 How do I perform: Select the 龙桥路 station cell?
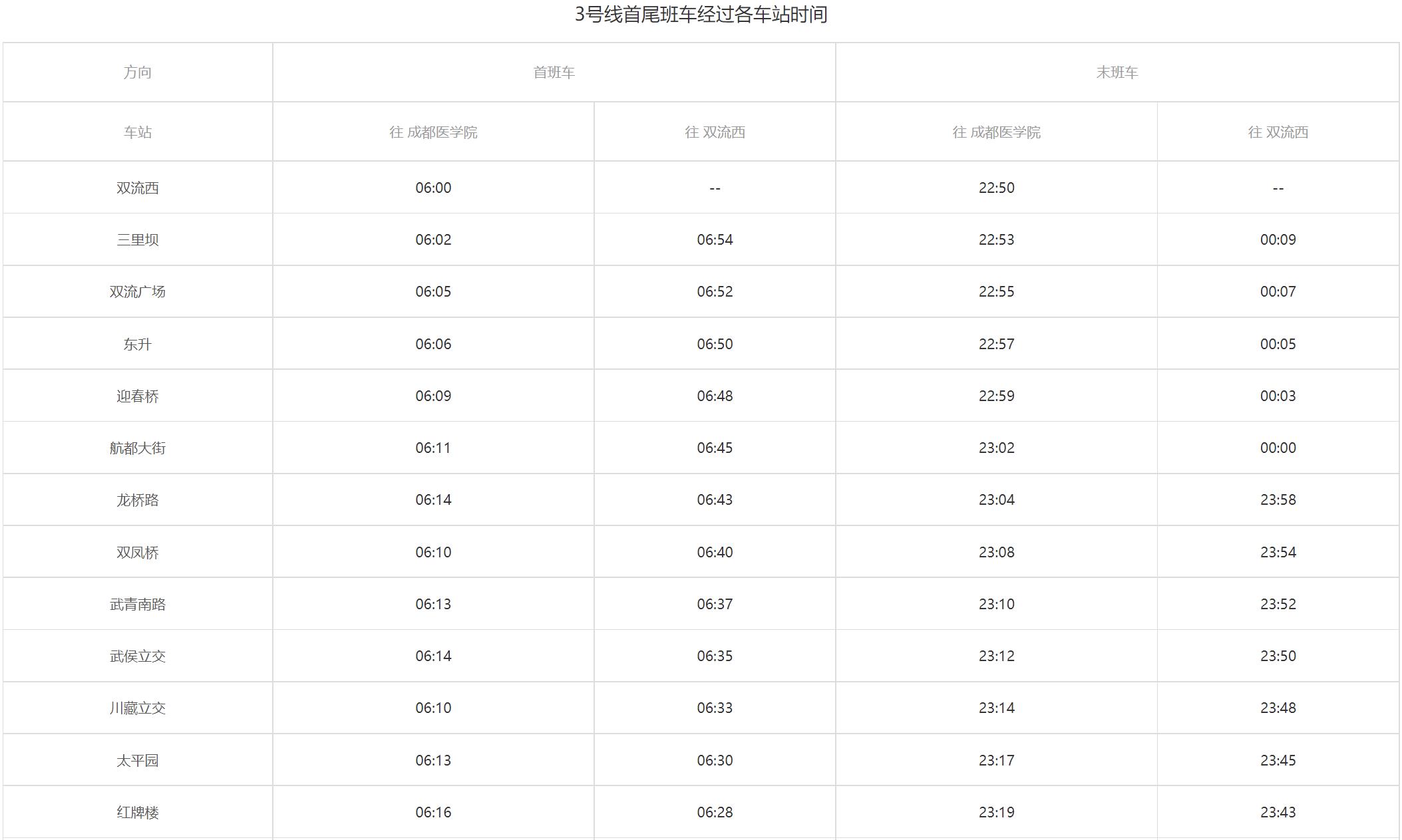(138, 499)
